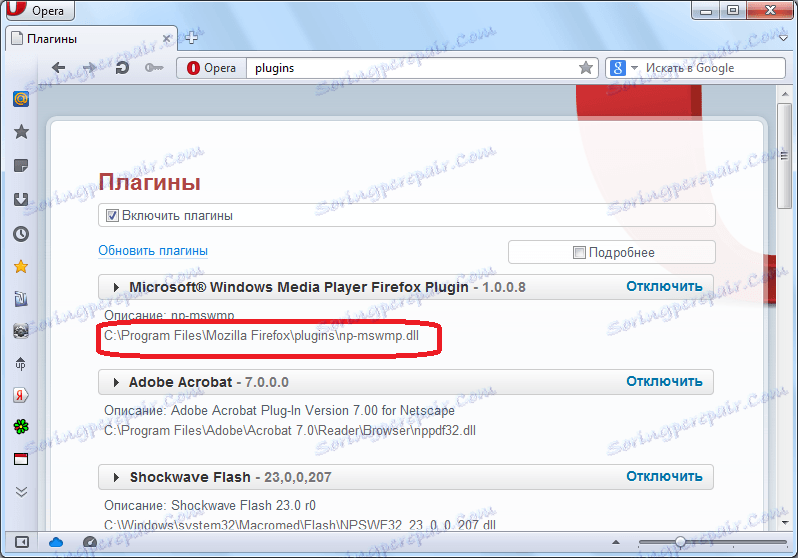Click the Shockwave Flash 23.0 r0 description
The height and width of the screenshot is (558, 798).
pyautogui.click(x=243, y=506)
